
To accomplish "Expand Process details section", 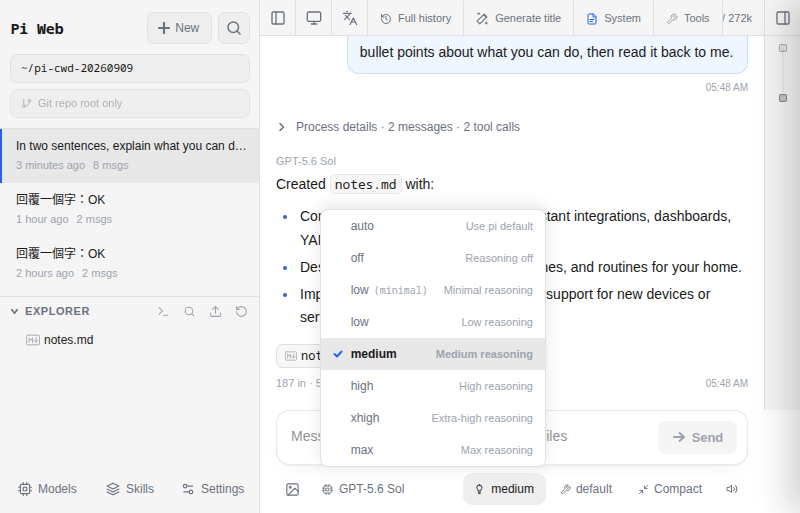I will coord(398,127).
